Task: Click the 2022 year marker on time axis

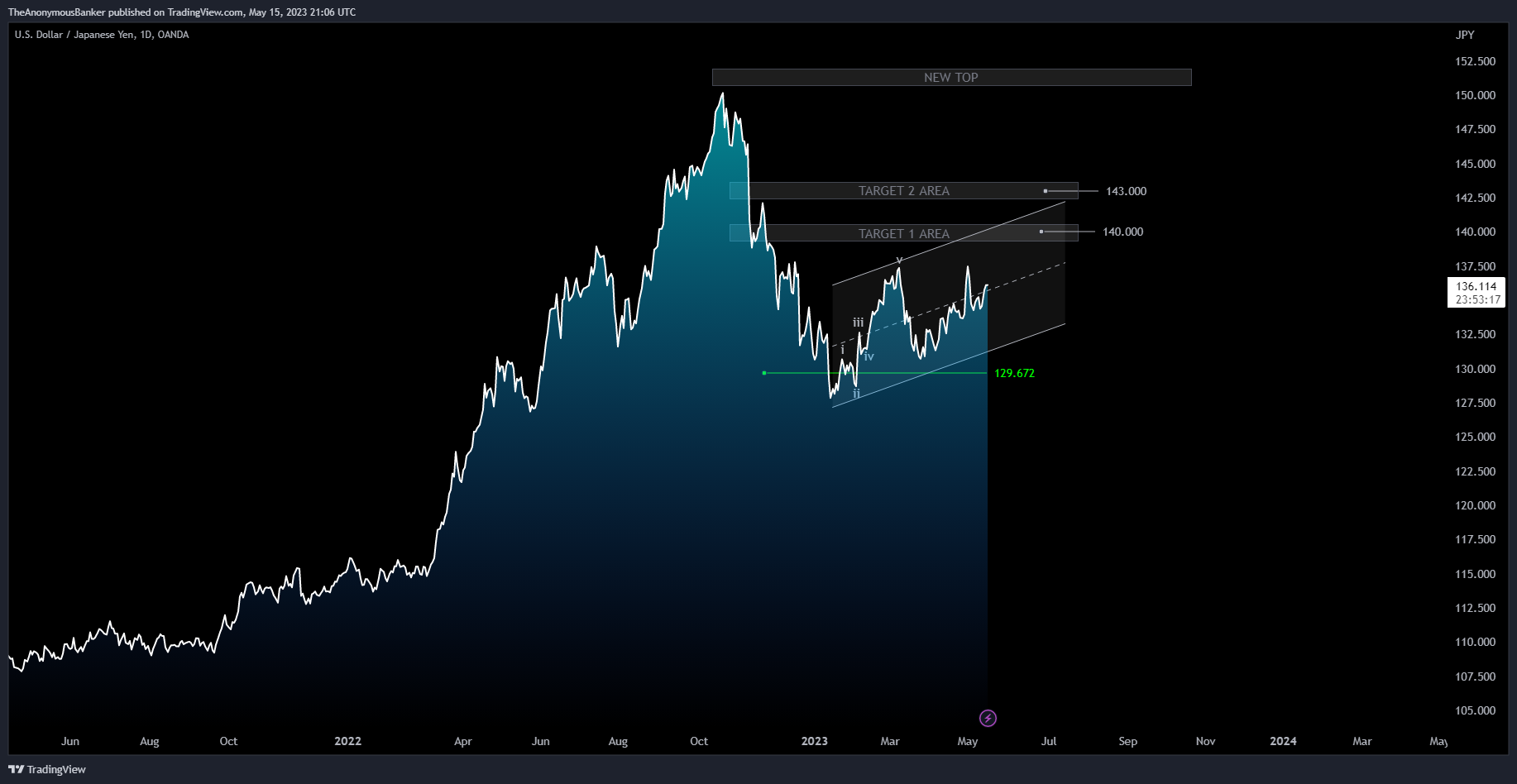Action: (347, 741)
